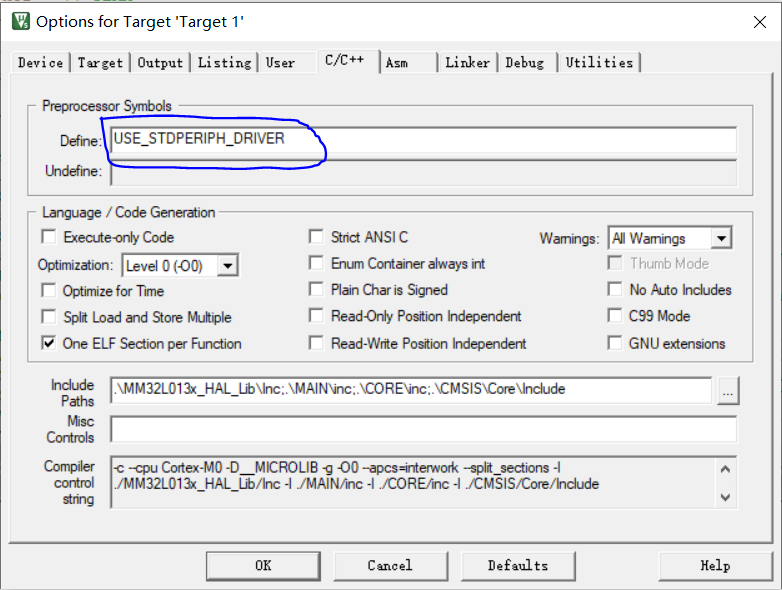Uncheck One ELF Section per Function
The height and width of the screenshot is (590, 782).
pyautogui.click(x=48, y=343)
